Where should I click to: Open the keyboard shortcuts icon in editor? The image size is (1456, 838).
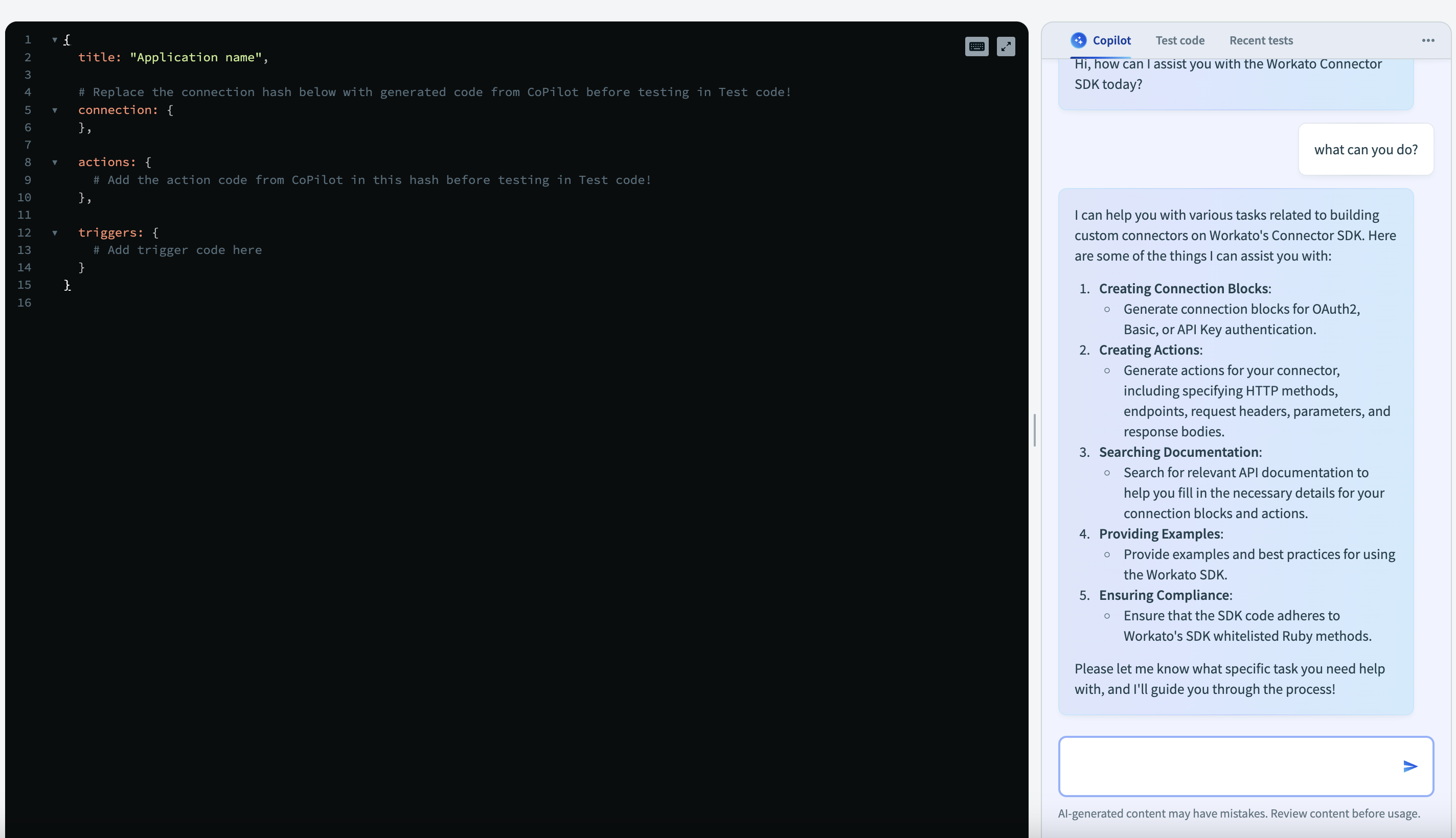976,46
